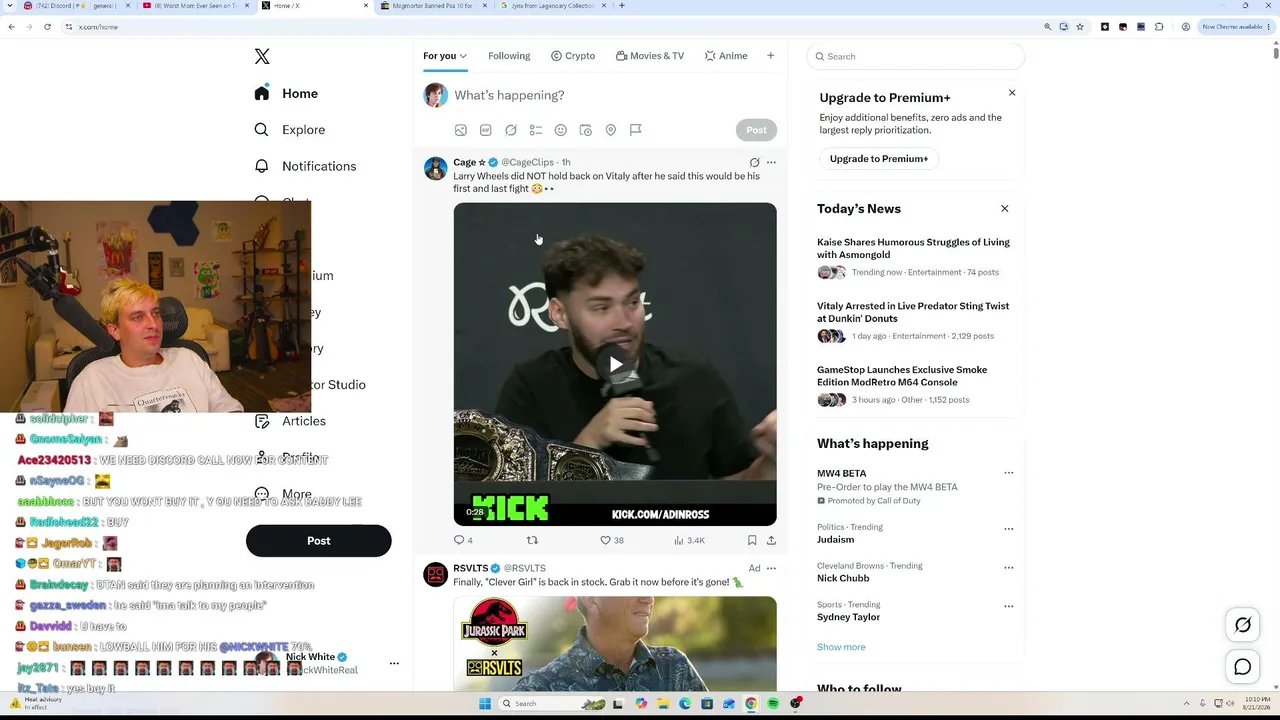Open more options on the RSVLTS ad
This screenshot has width=1280, height=720.
click(x=771, y=568)
